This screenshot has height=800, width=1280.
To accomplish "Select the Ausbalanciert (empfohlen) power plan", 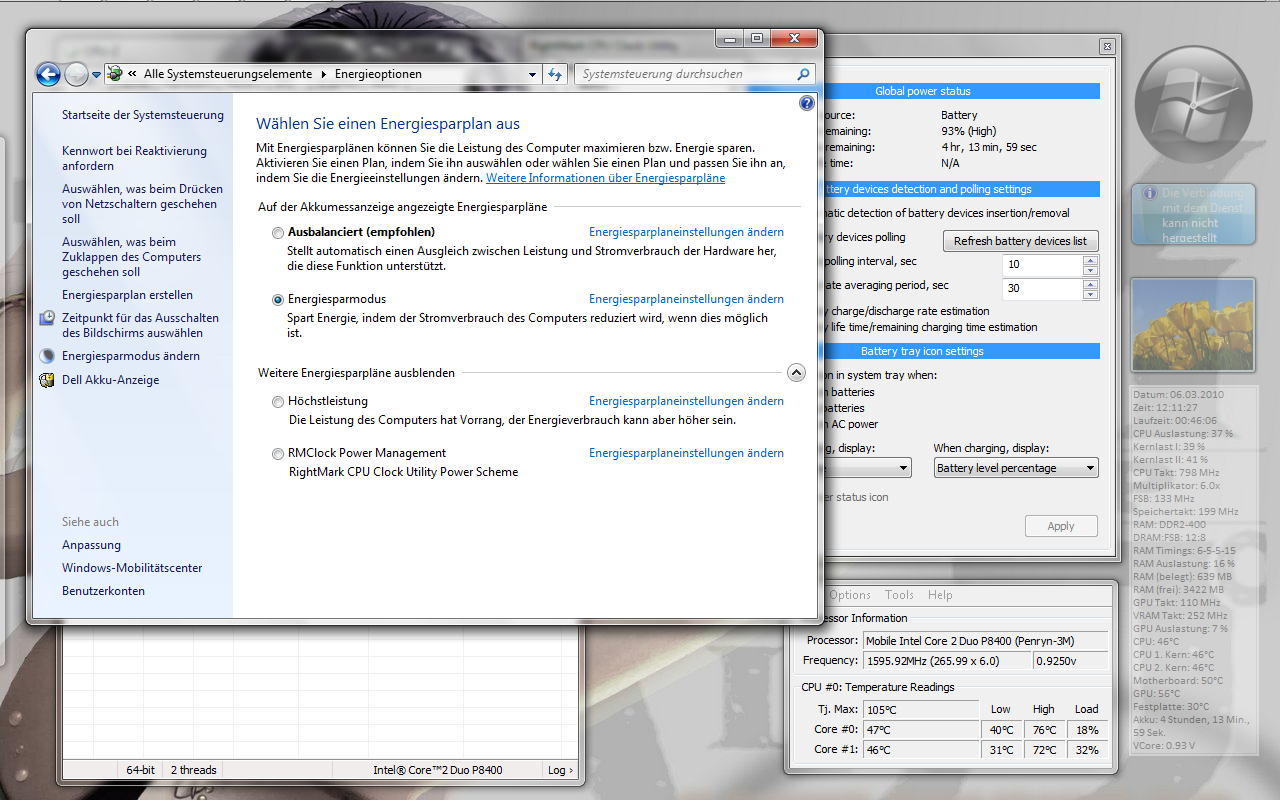I will pyautogui.click(x=278, y=232).
